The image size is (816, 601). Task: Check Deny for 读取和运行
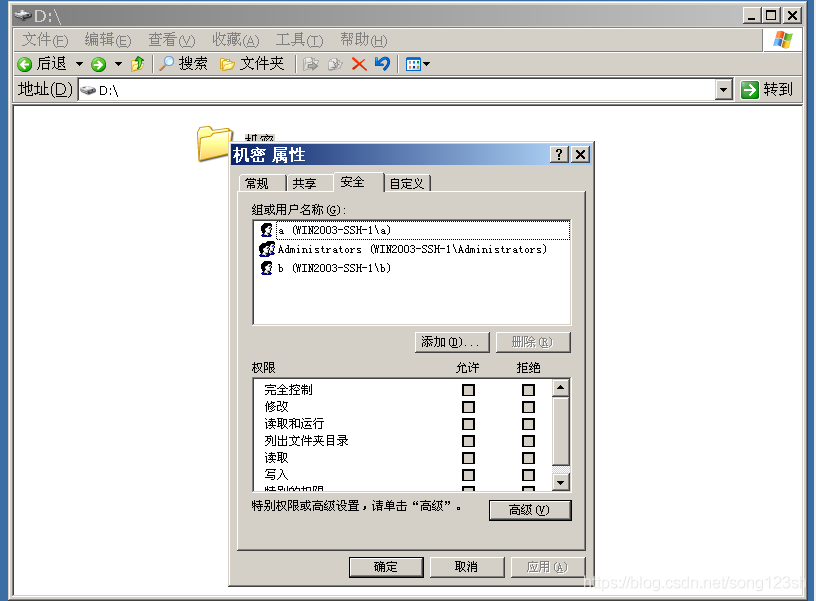point(528,424)
